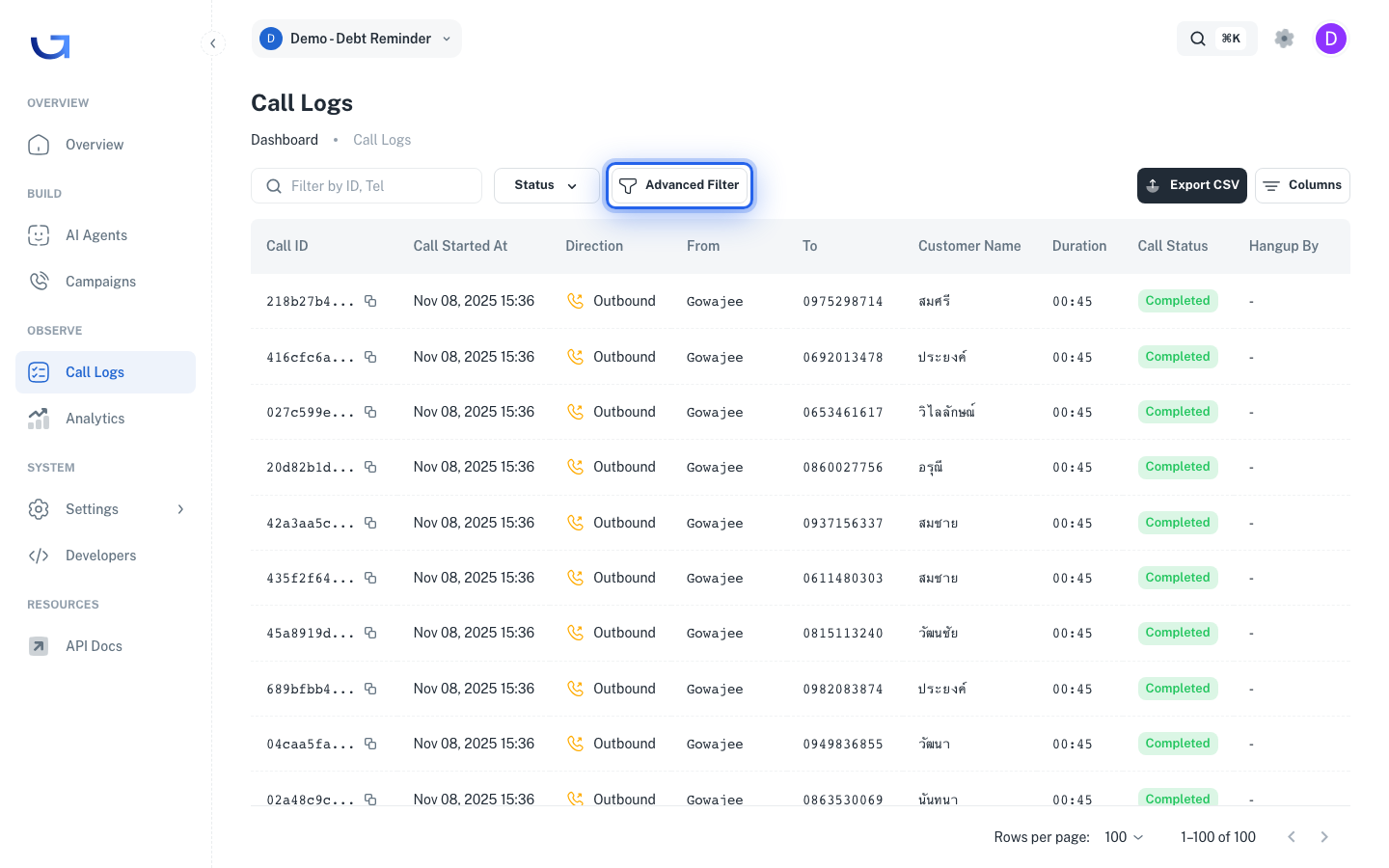Collapse the sidebar with the chevron icon

click(x=213, y=43)
